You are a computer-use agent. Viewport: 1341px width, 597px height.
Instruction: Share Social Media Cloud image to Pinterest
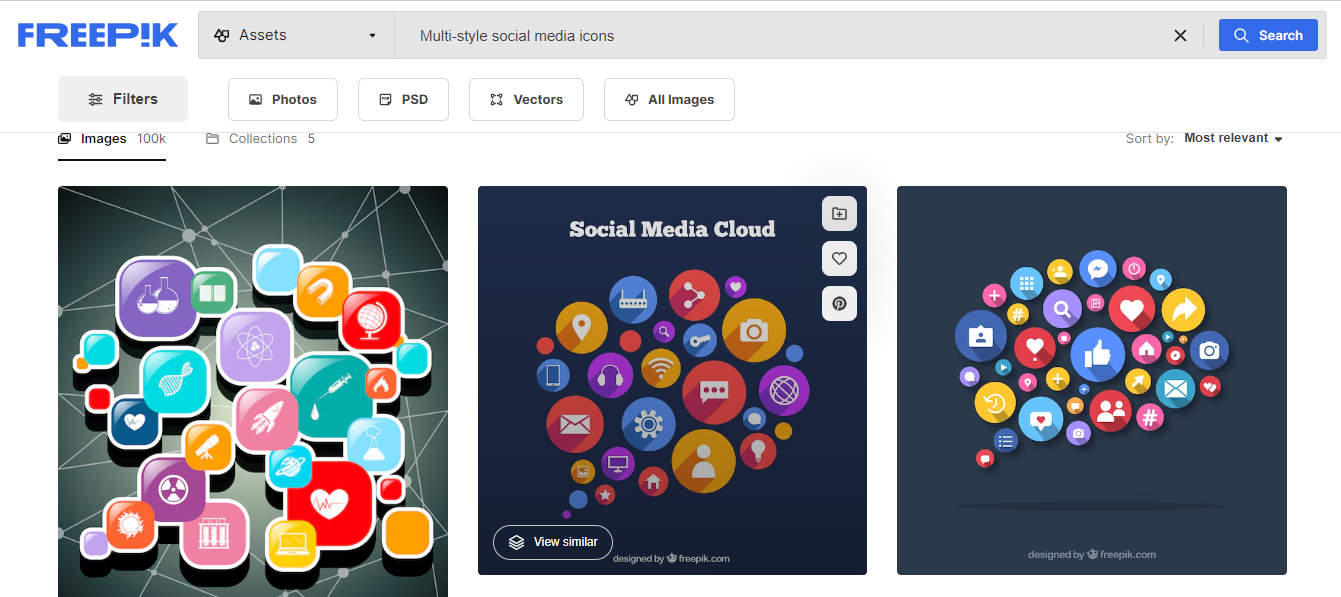[838, 303]
